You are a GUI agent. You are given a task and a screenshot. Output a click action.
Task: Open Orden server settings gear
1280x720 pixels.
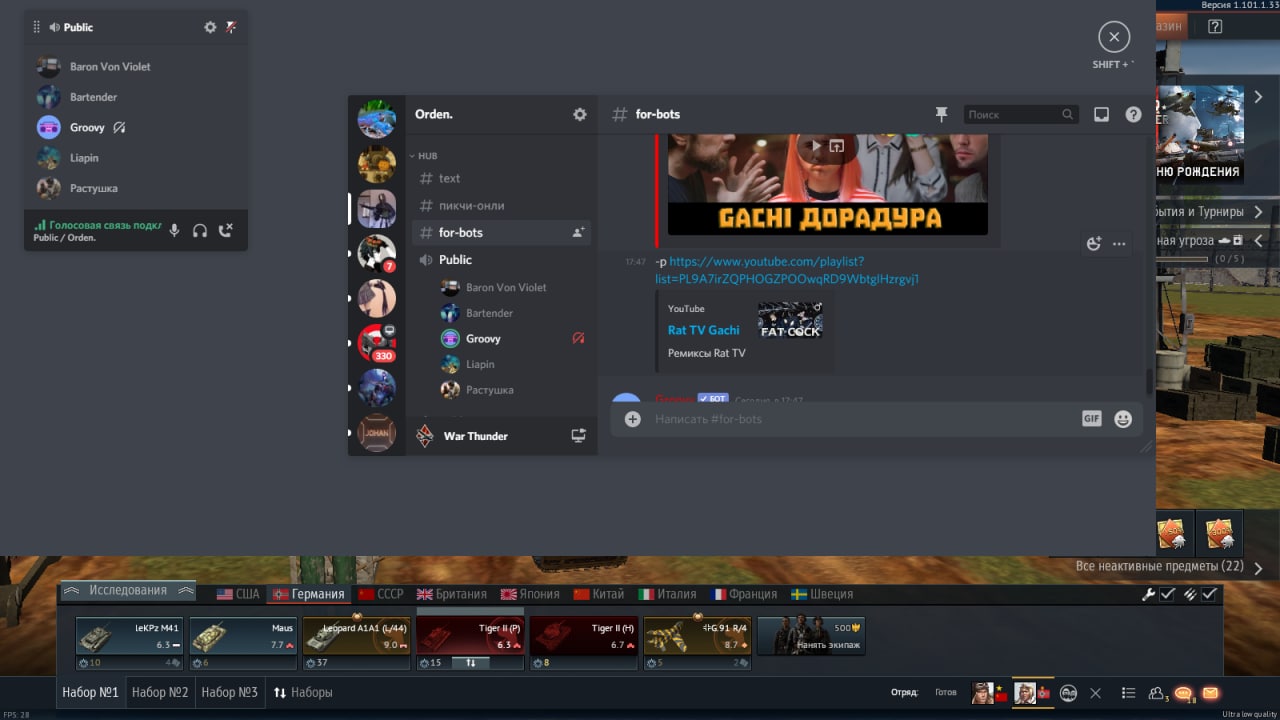580,114
